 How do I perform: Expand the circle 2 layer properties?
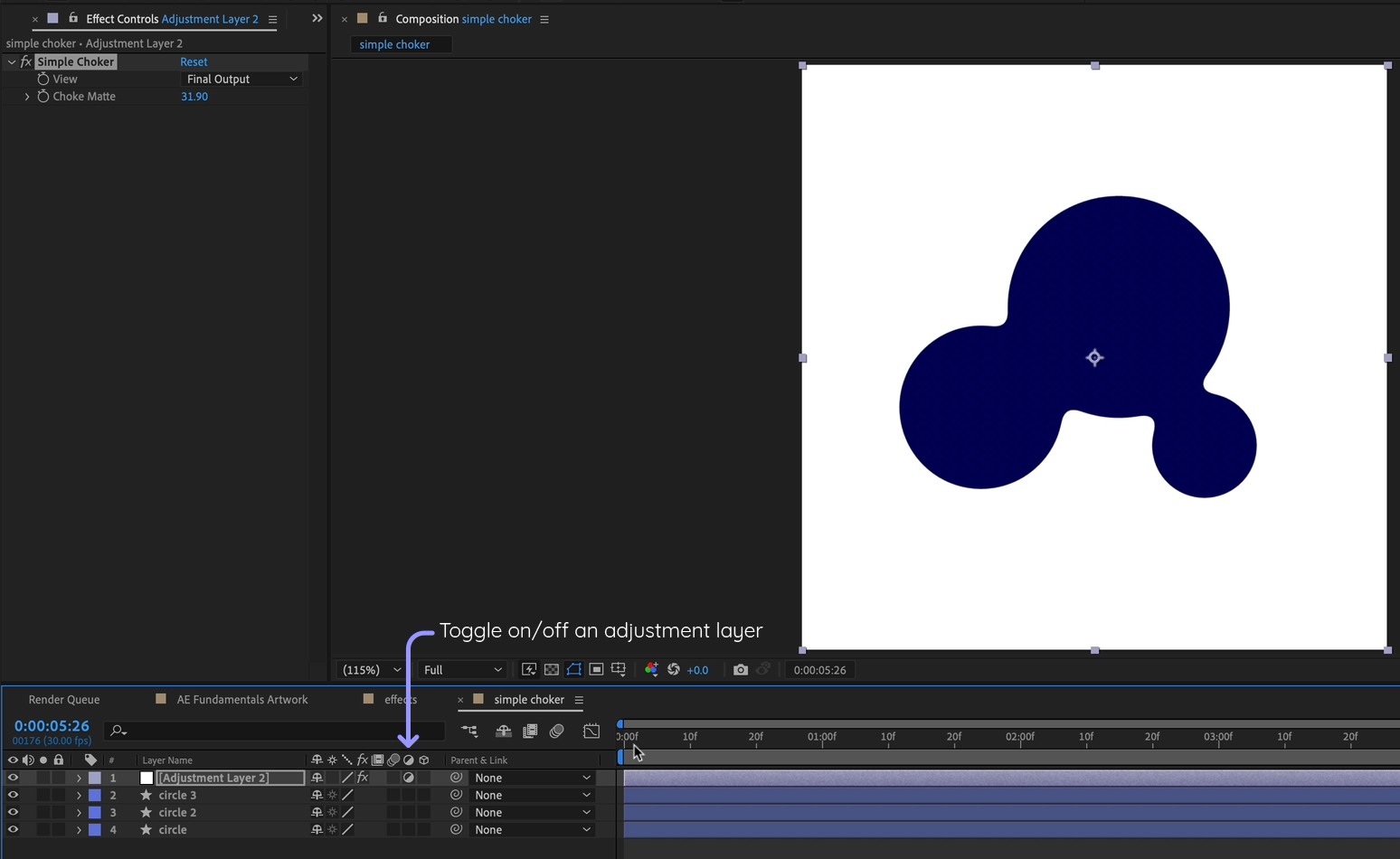79,812
